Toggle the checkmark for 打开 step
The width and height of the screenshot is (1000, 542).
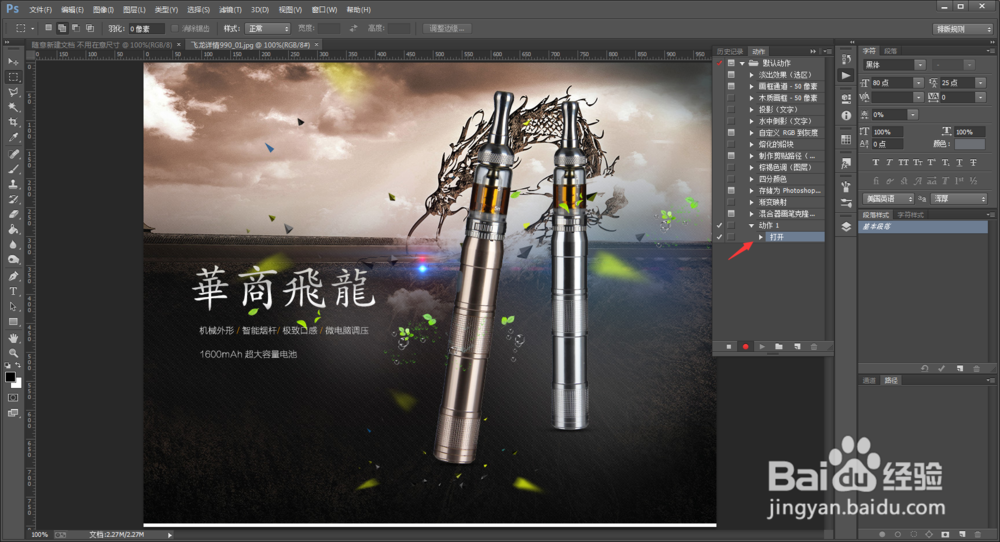pos(719,237)
